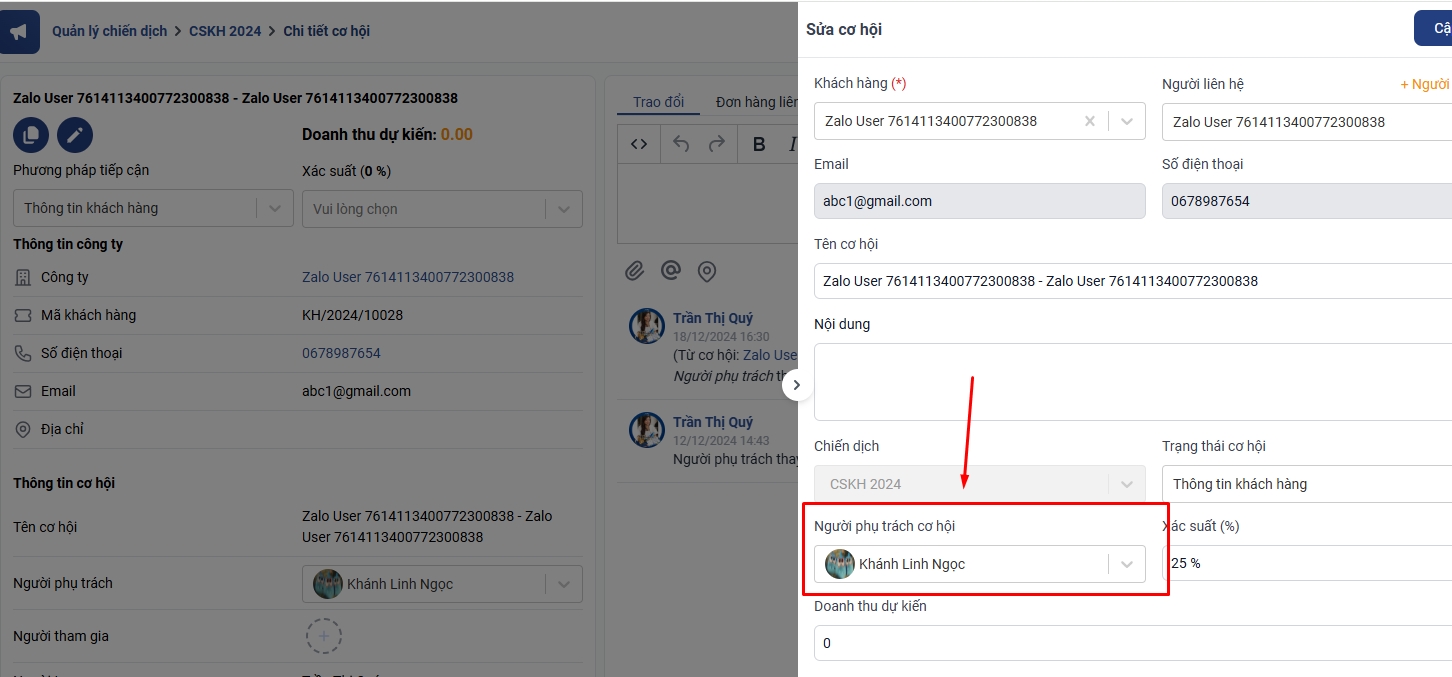Switch to the Trao đổi tab
Image resolution: width=1452 pixels, height=677 pixels.
pos(658,102)
